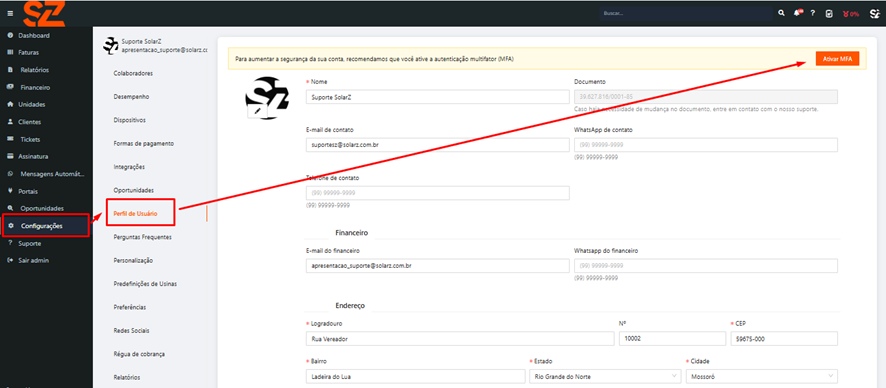The image size is (886, 388).
Task: Click the 'Endereço' section heading
Action: coord(350,306)
